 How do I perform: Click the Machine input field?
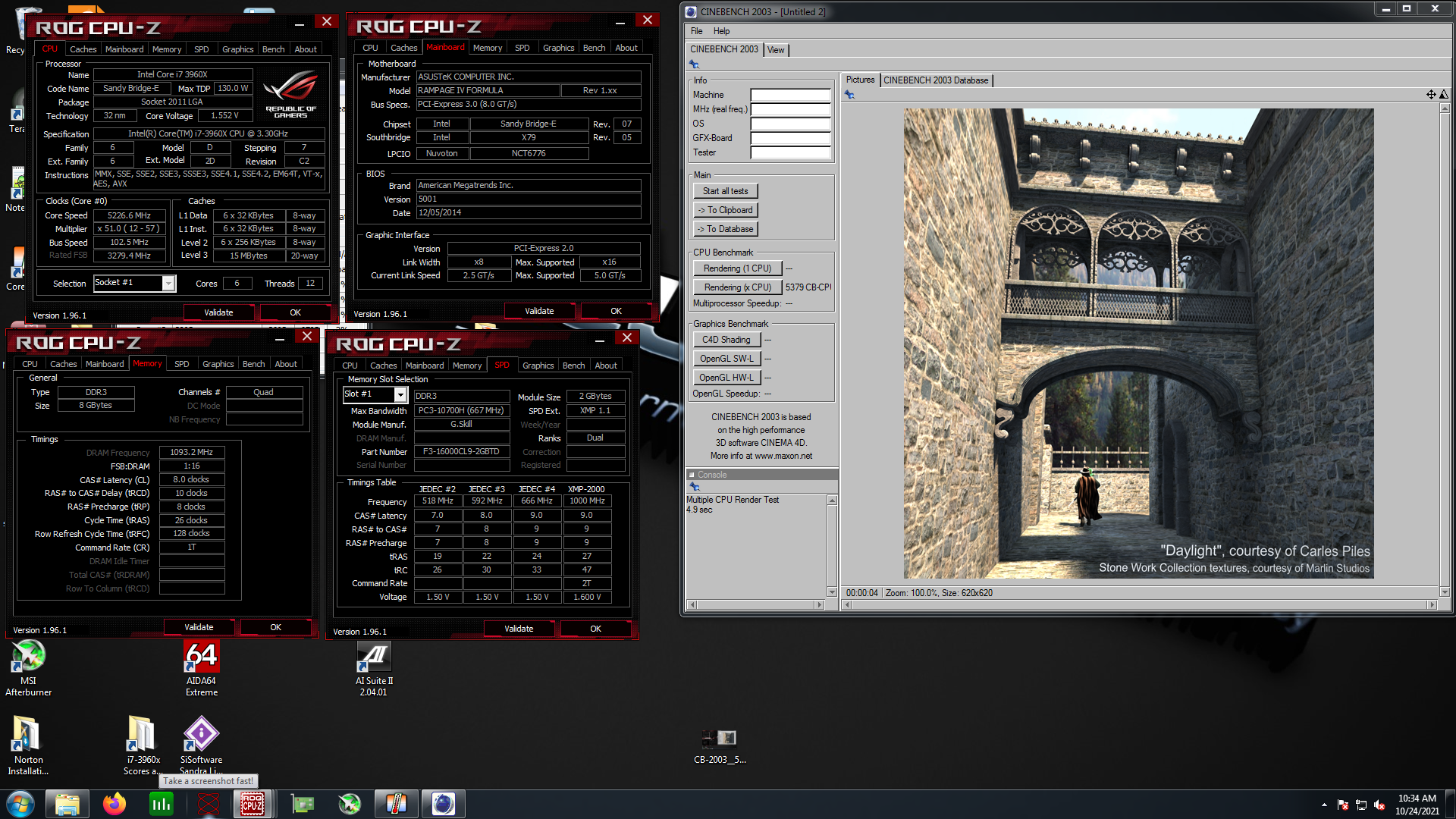click(790, 95)
